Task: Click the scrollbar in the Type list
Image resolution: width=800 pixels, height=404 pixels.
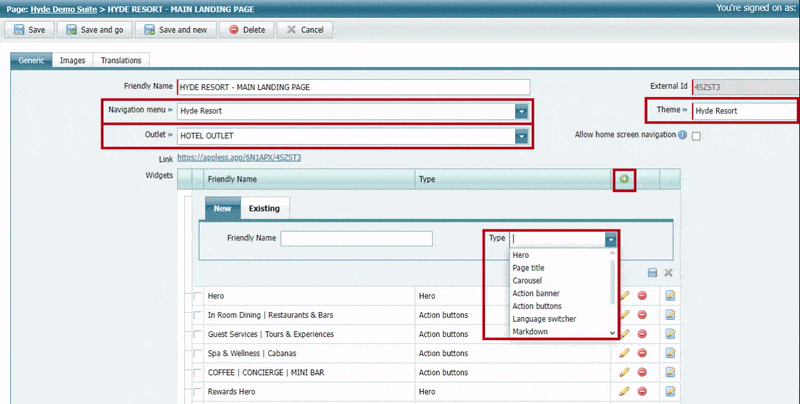Action: [x=612, y=282]
